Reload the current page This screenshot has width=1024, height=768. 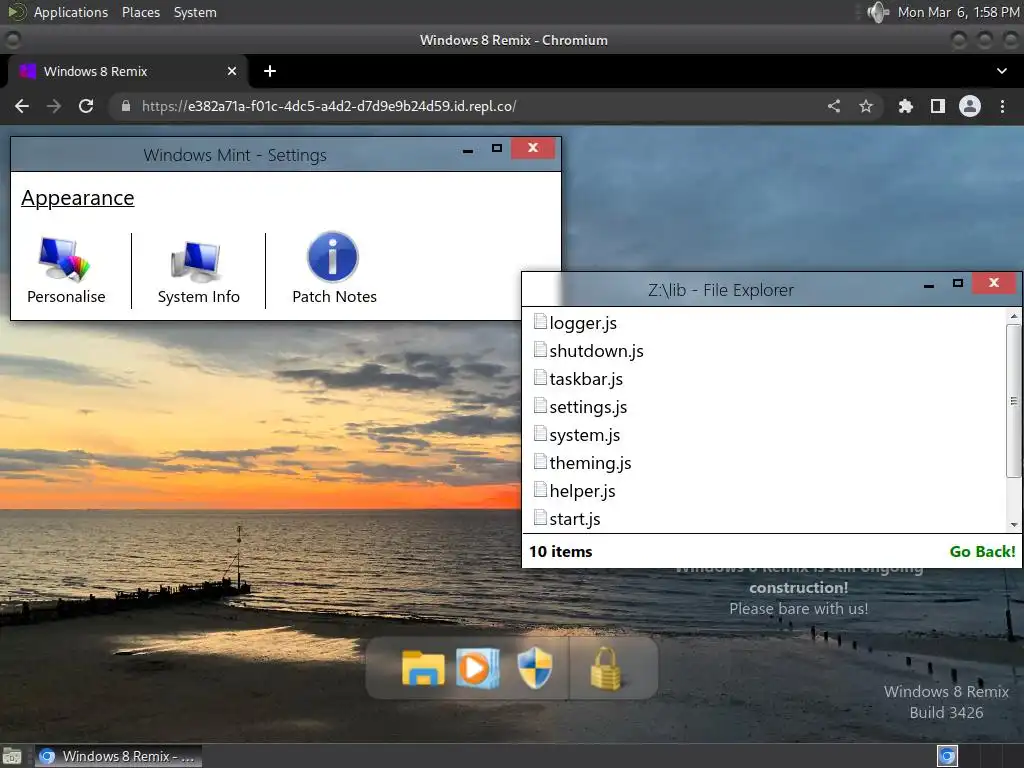click(x=86, y=106)
